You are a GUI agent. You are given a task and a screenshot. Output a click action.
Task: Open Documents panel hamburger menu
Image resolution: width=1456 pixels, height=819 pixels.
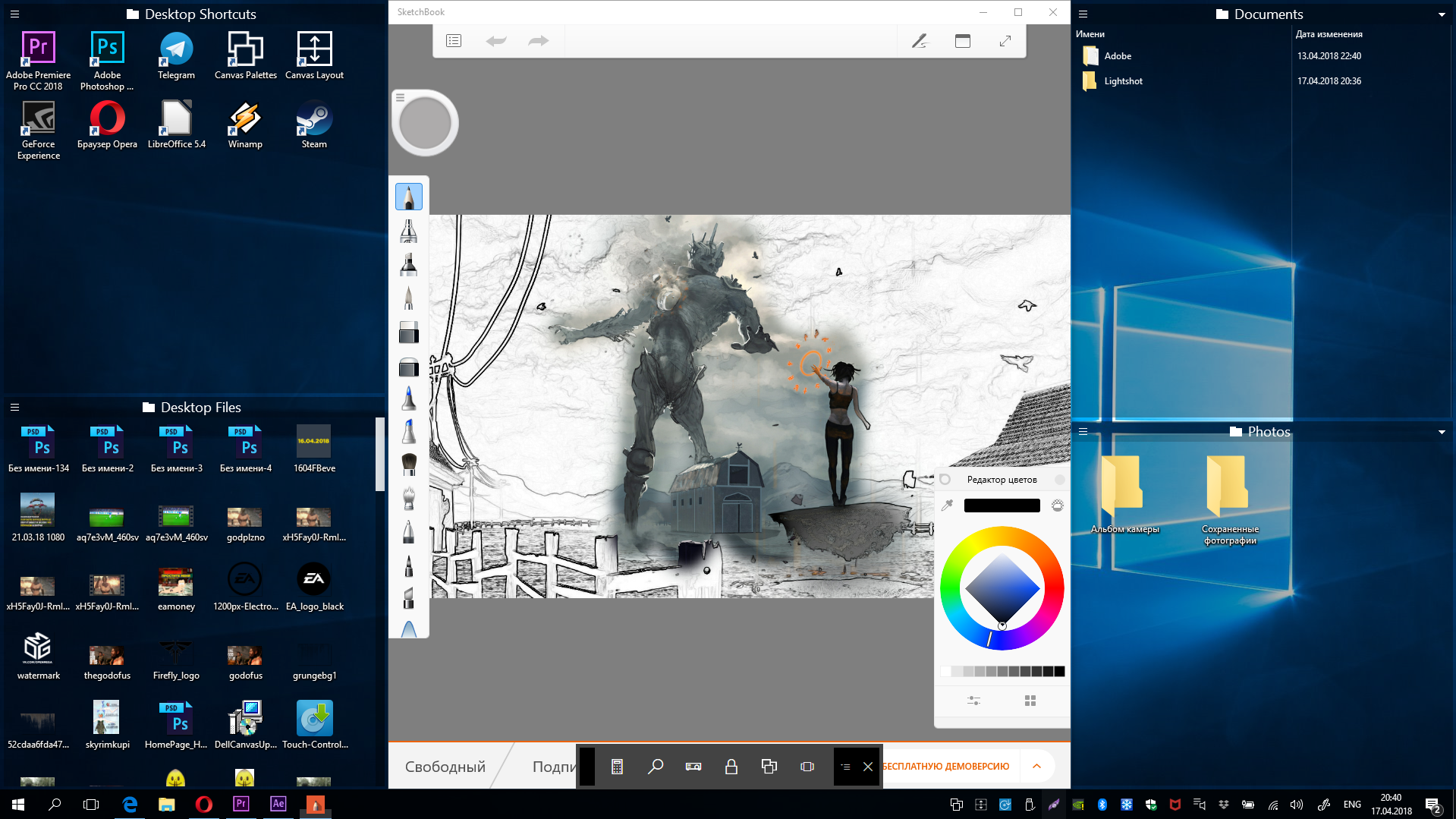pos(1083,14)
